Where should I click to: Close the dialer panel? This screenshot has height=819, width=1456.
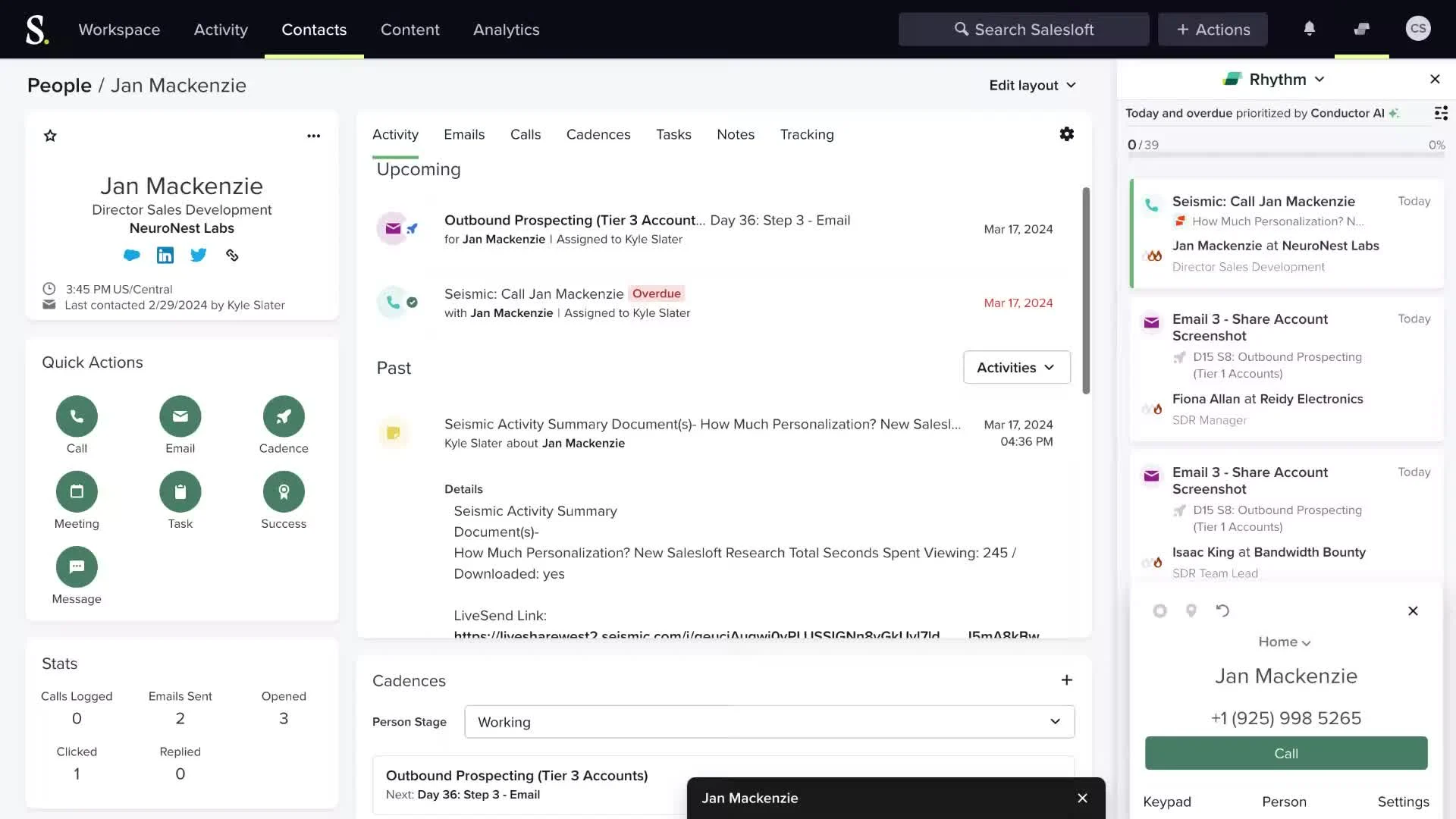pos(1413,610)
